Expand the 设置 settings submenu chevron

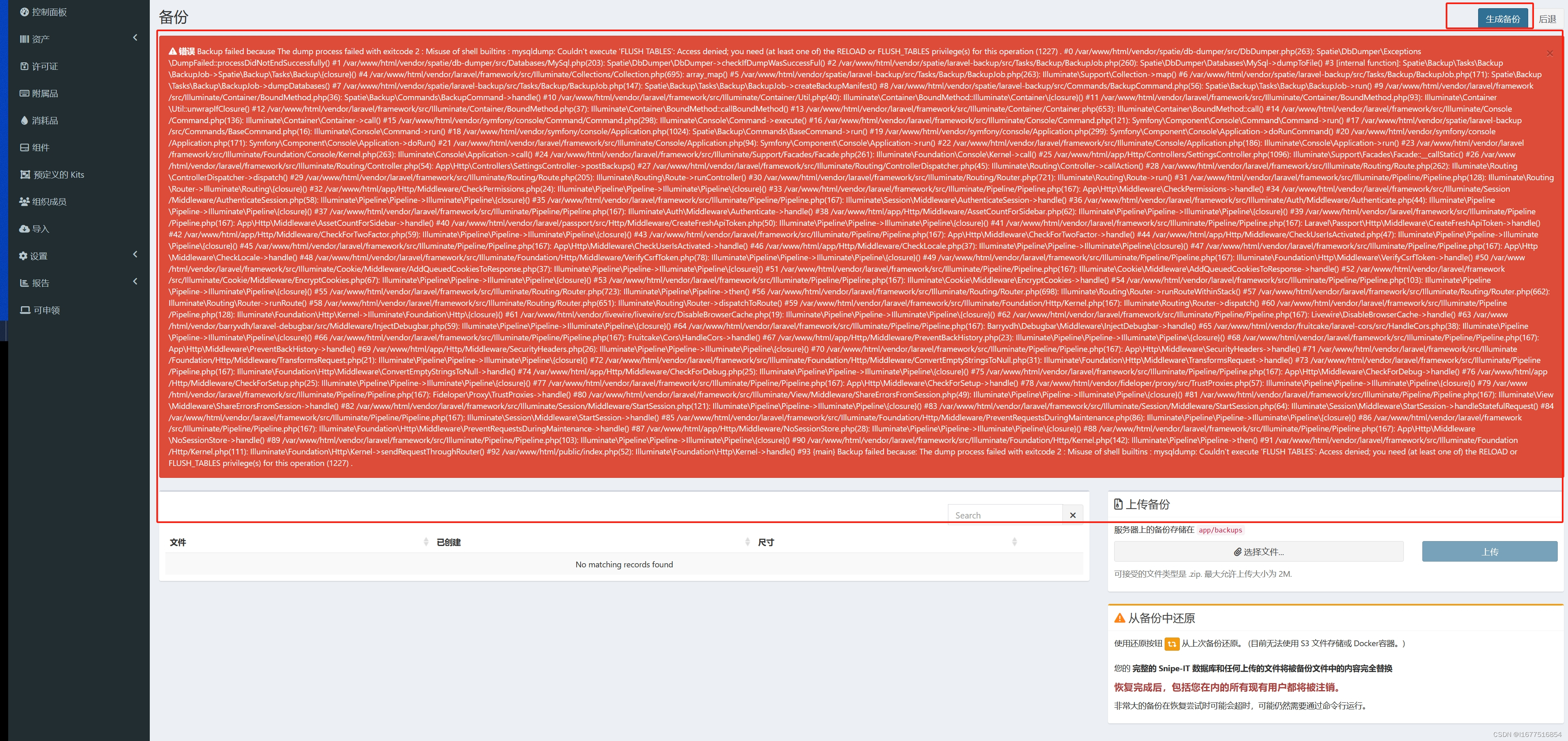[x=135, y=255]
